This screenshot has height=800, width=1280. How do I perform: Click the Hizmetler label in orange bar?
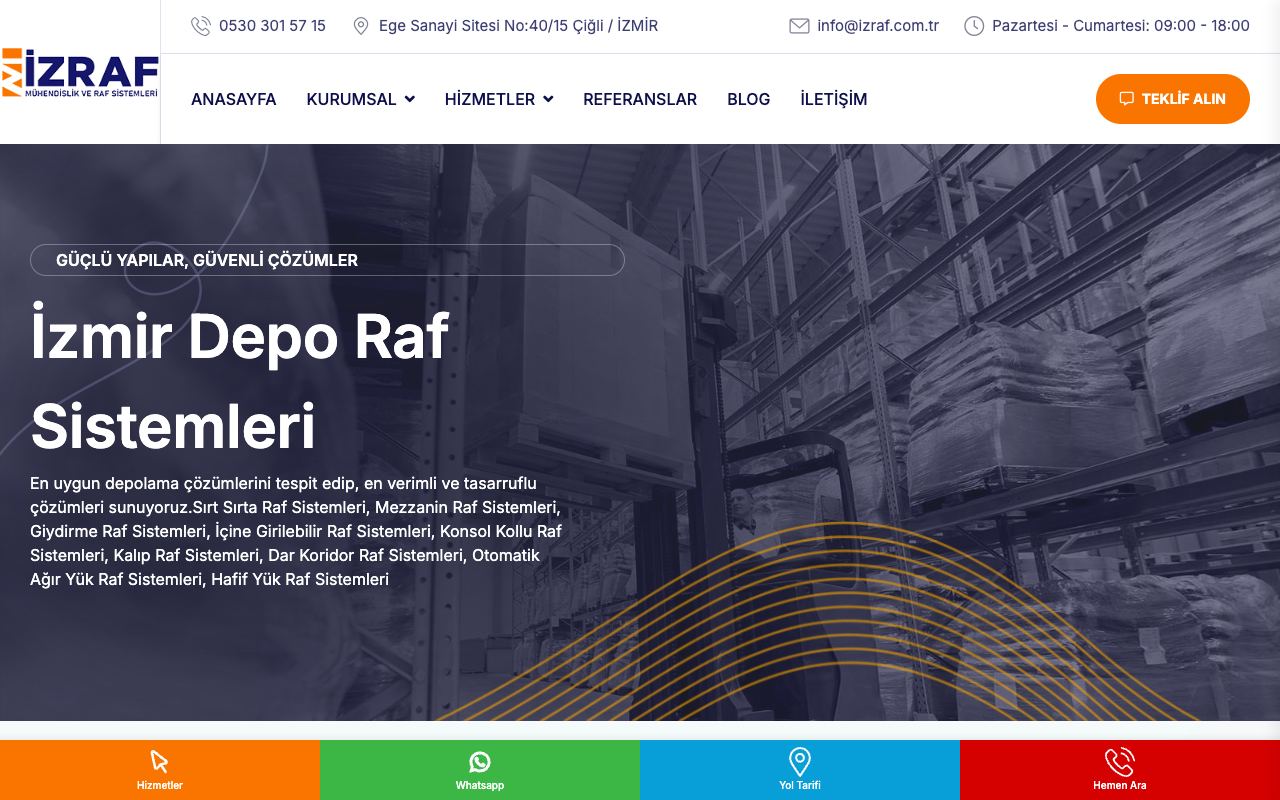pyautogui.click(x=160, y=786)
